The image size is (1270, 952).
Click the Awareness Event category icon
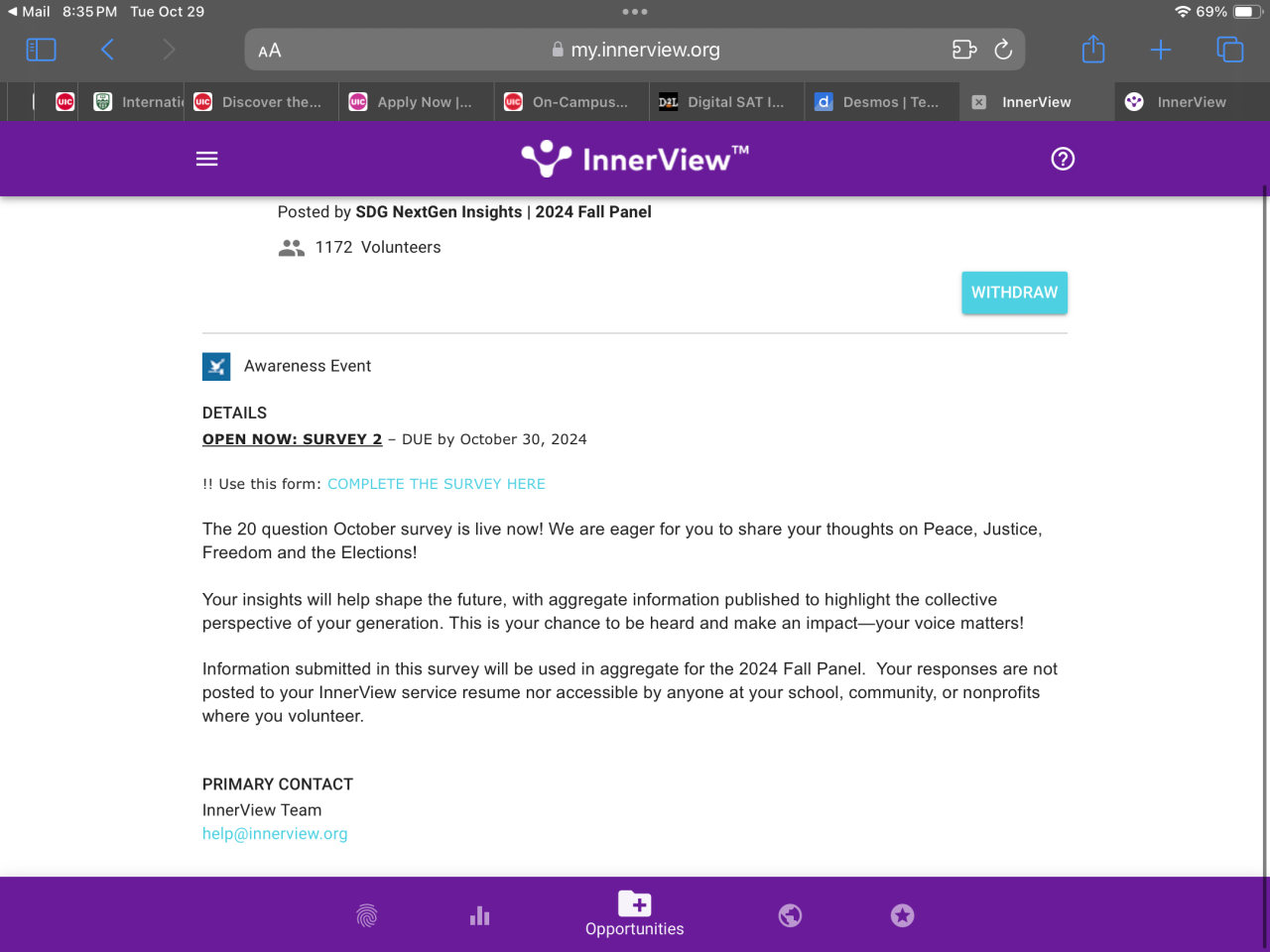(216, 367)
